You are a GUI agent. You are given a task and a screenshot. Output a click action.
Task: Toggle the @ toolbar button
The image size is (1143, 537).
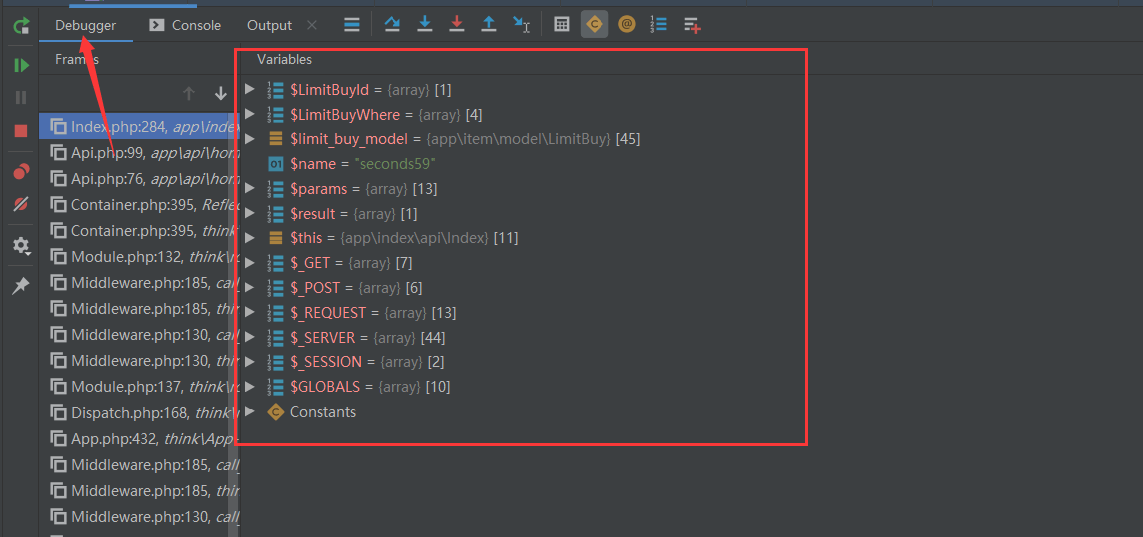626,24
